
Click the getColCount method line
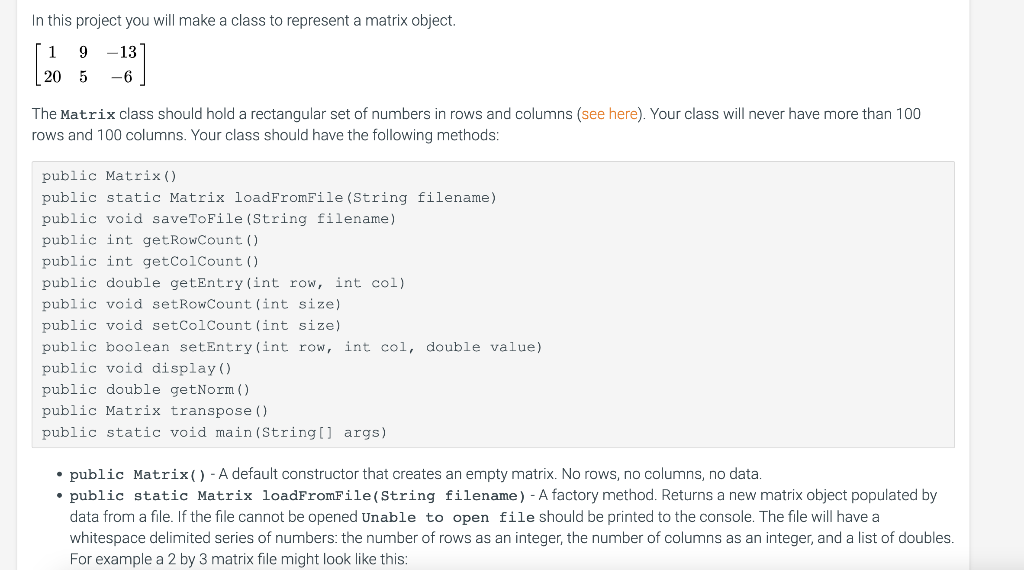[x=150, y=262]
